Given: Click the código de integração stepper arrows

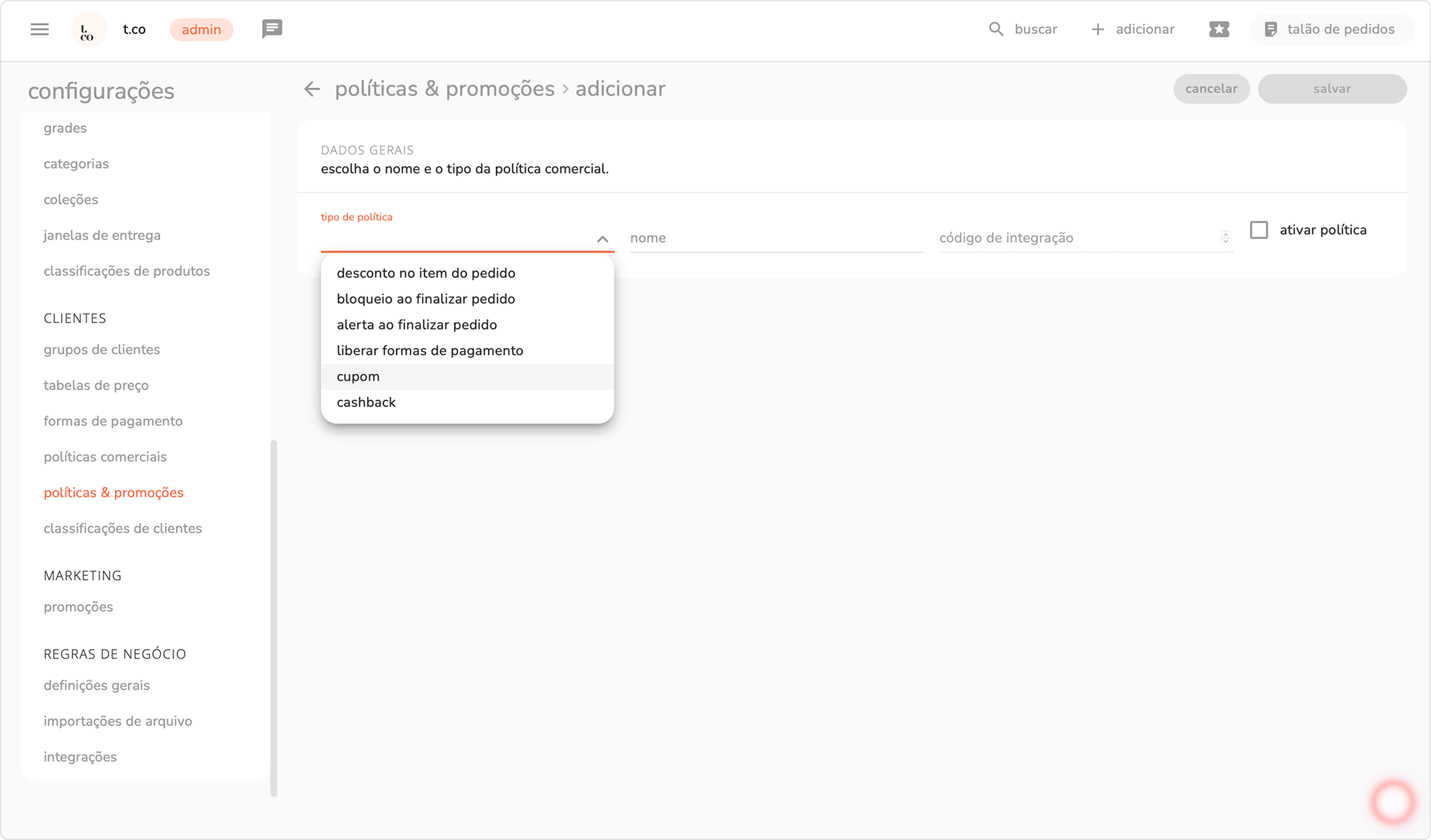Looking at the screenshot, I should point(1225,237).
